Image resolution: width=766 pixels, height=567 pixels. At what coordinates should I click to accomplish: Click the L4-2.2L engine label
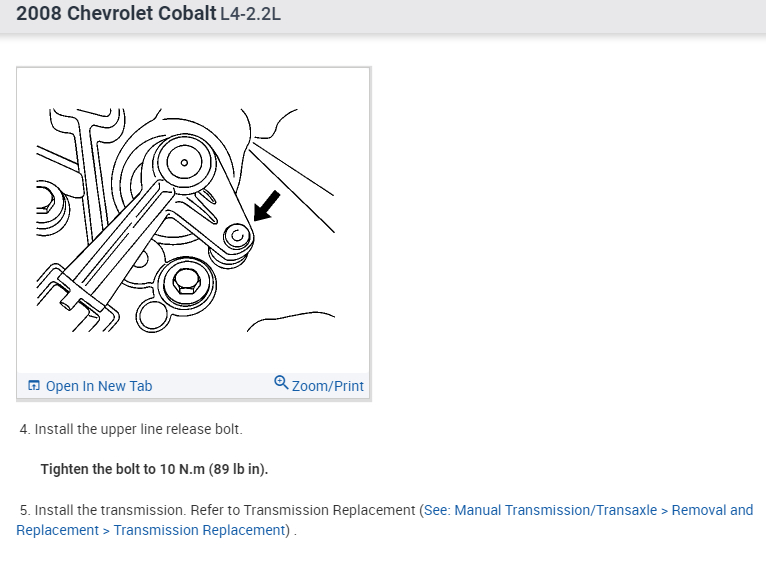point(251,14)
